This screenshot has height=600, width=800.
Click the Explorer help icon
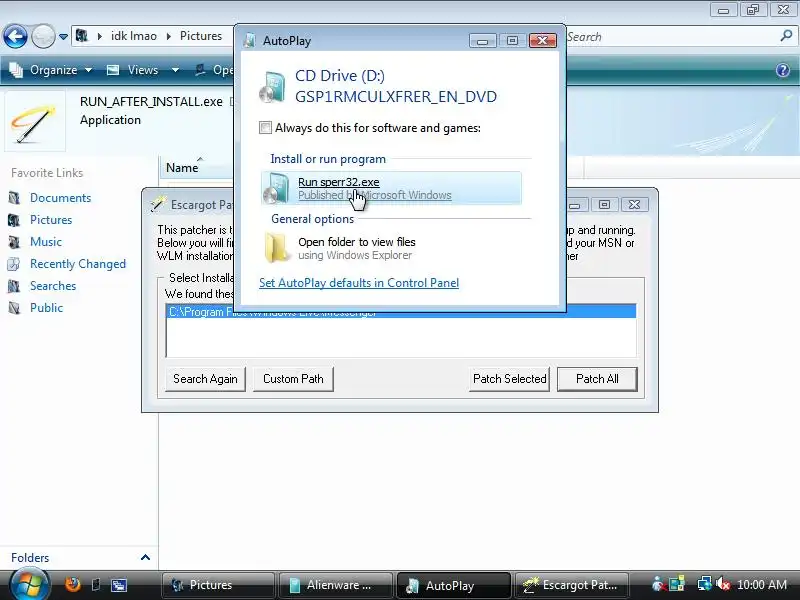click(783, 70)
